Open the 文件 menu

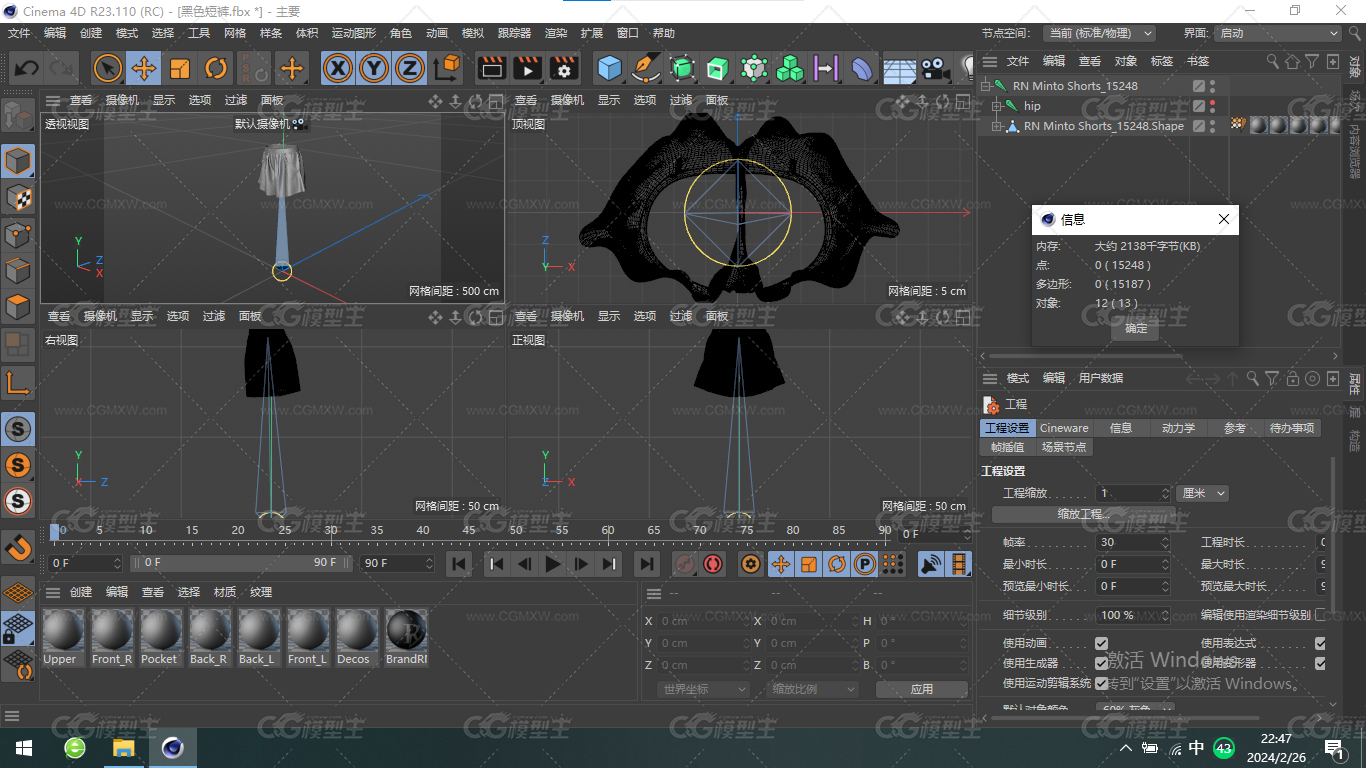[19, 33]
